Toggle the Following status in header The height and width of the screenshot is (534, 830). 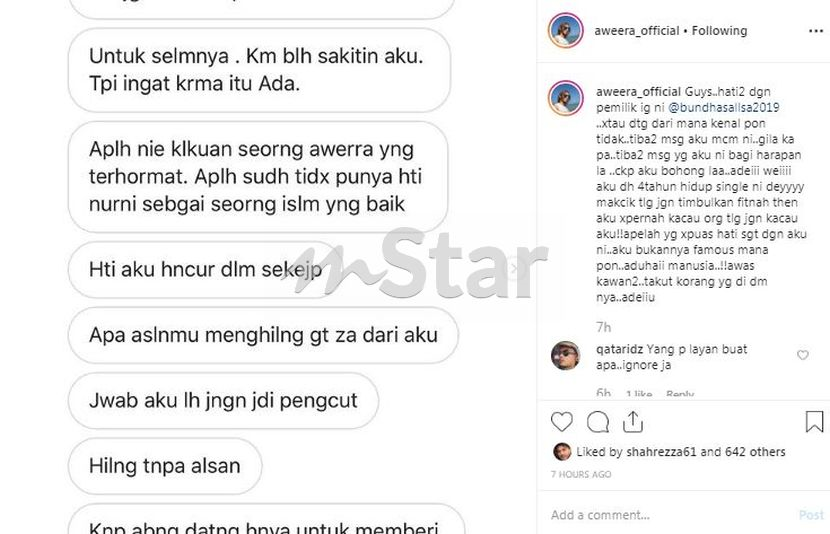click(x=719, y=31)
